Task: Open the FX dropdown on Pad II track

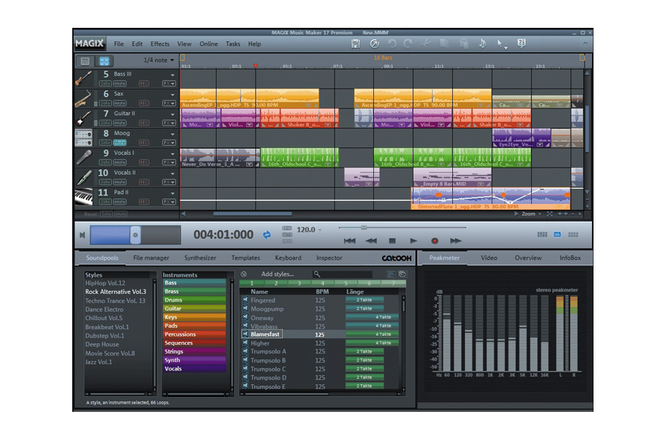Action: pyautogui.click(x=169, y=202)
